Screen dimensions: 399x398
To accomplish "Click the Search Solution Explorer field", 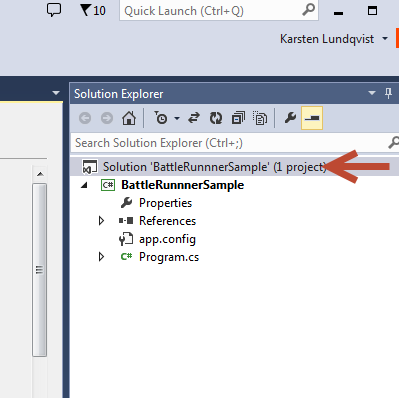I will coord(230,143).
